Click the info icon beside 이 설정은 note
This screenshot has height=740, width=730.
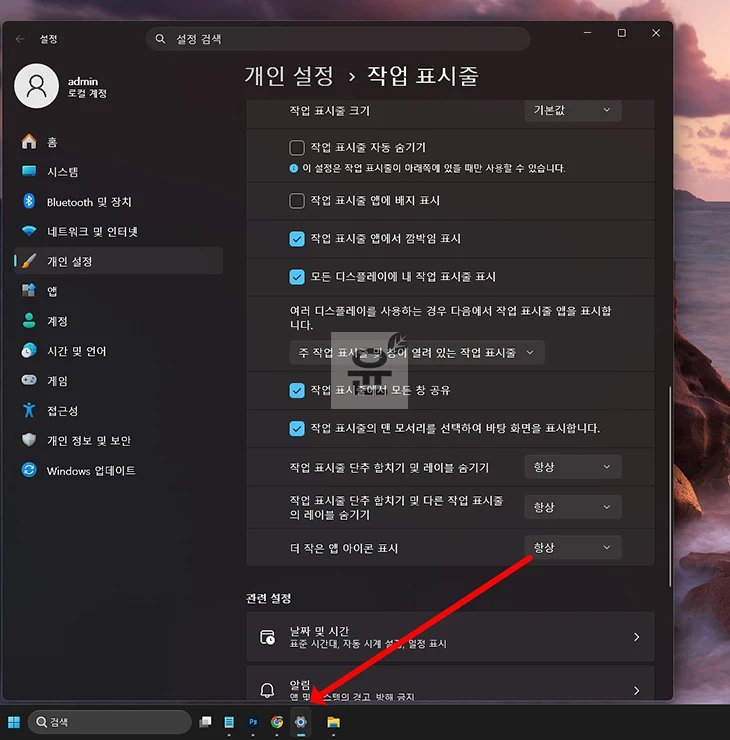[x=294, y=168]
